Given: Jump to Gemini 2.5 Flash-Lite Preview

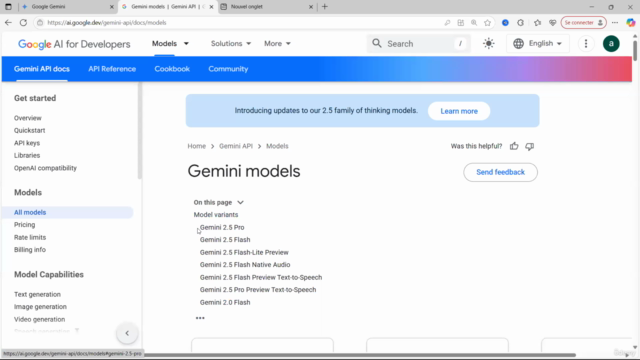Looking at the screenshot, I should tap(244, 252).
